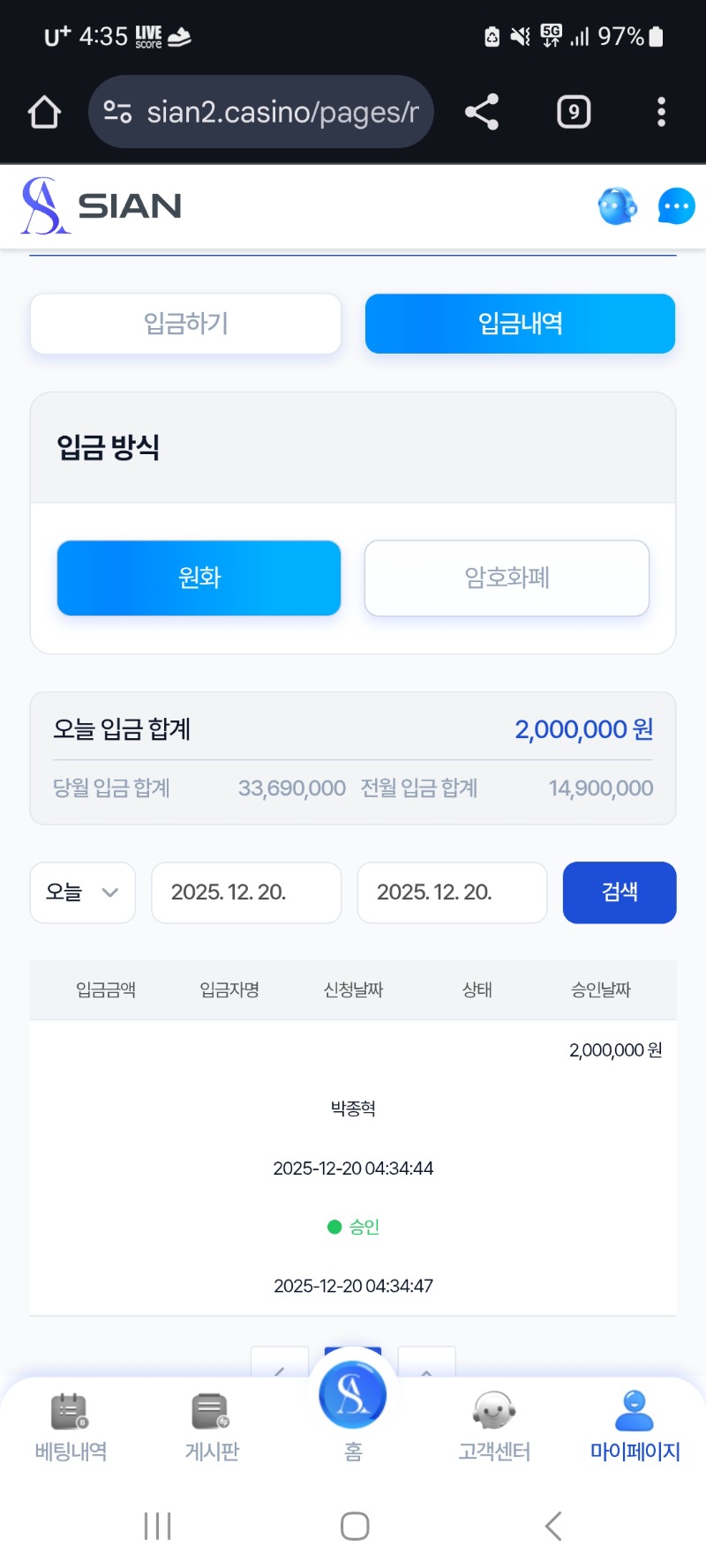Expand the 오늘 period dropdown

pos(82,892)
